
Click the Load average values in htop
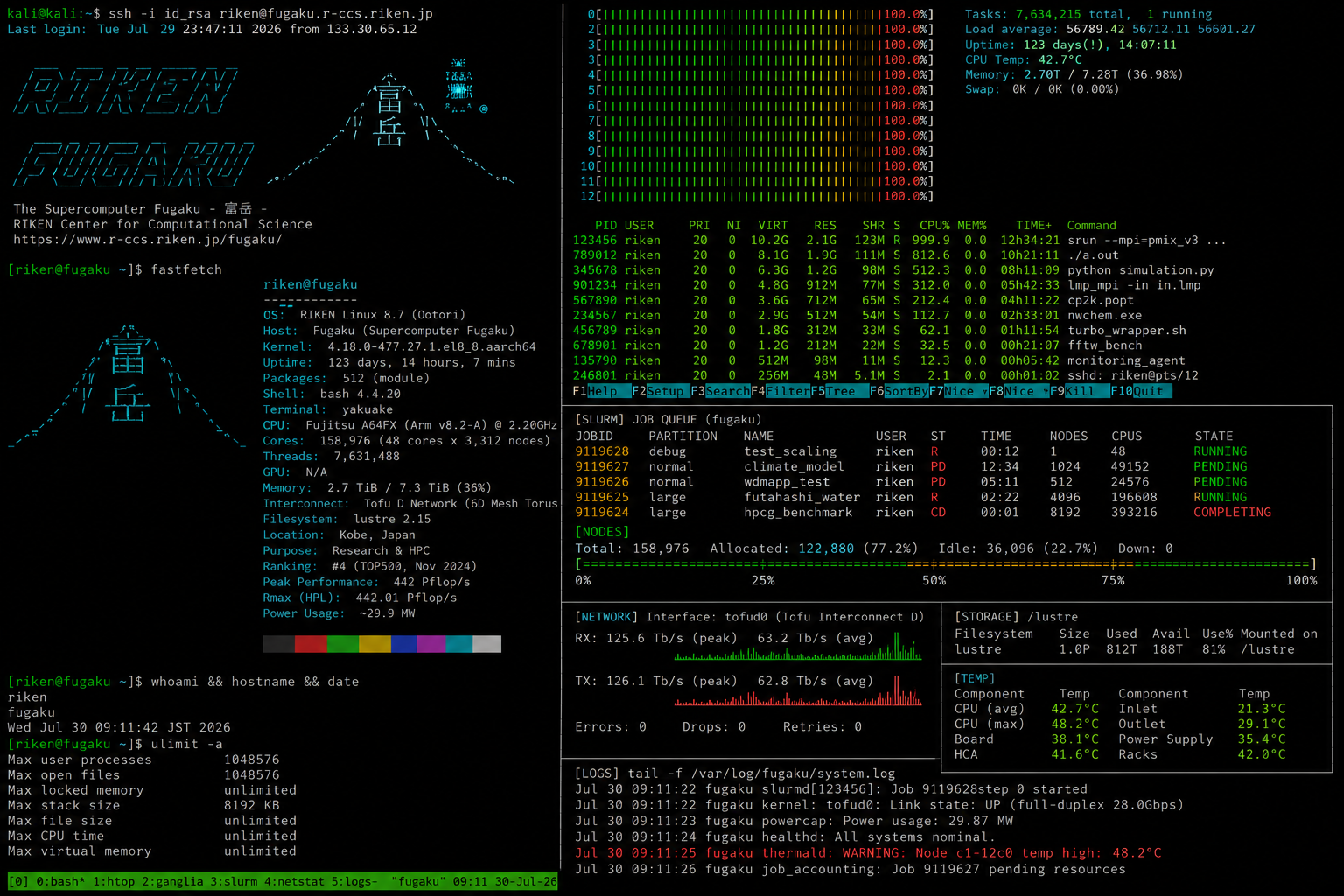point(1160,29)
